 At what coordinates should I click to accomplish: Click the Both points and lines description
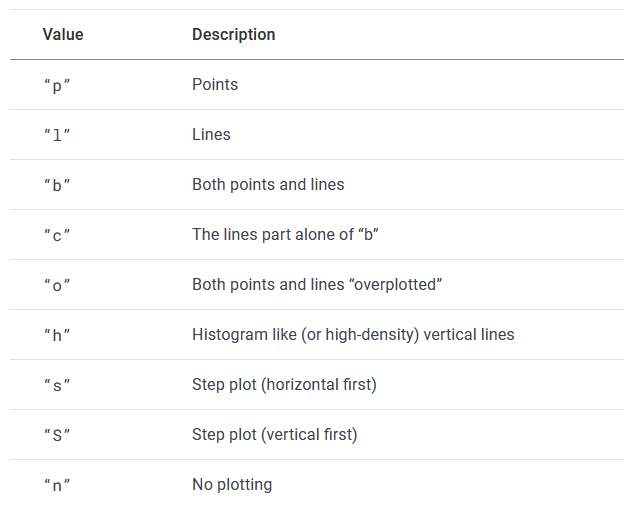[268, 185]
